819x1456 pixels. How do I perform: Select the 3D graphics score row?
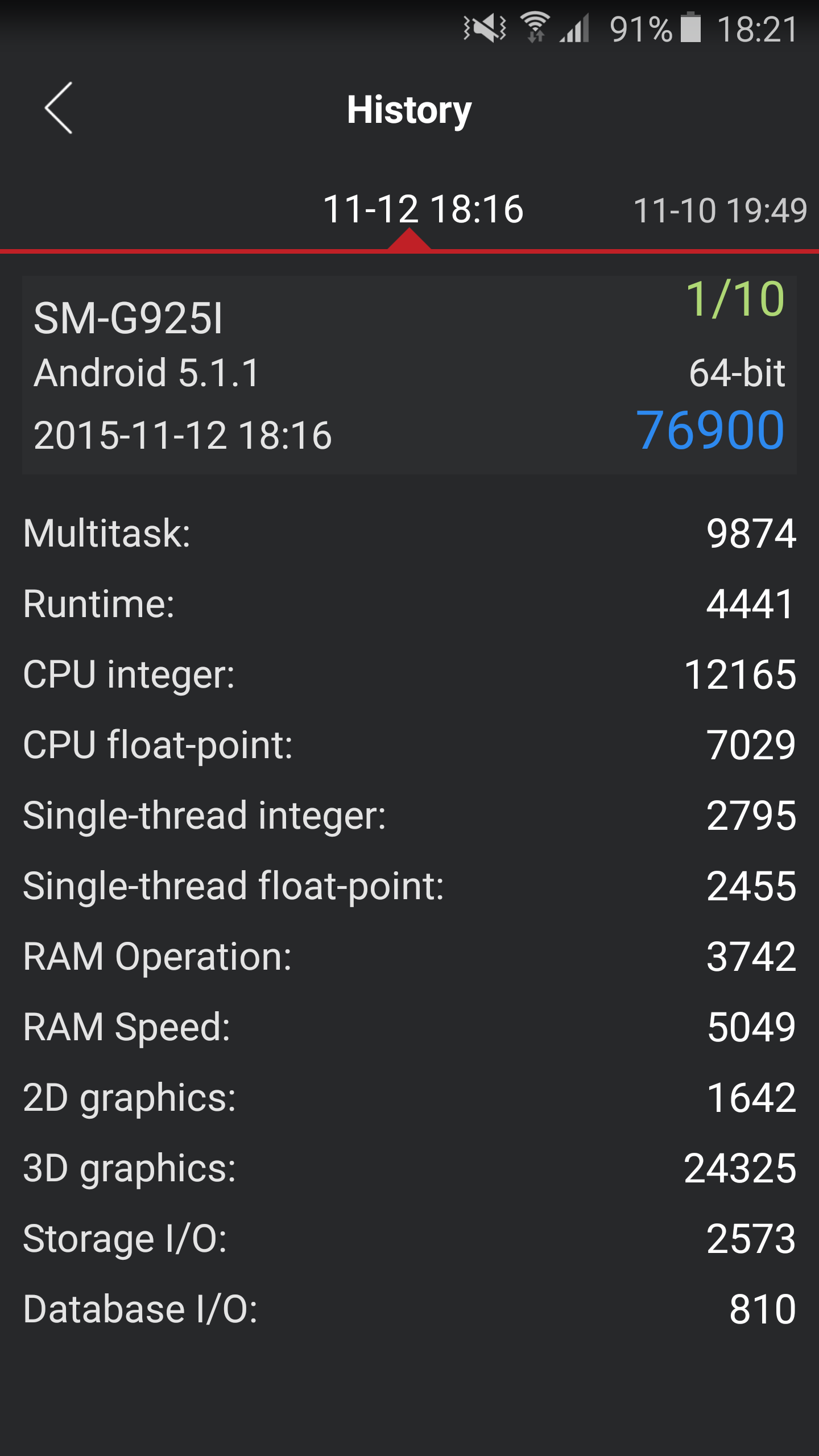(x=409, y=1168)
